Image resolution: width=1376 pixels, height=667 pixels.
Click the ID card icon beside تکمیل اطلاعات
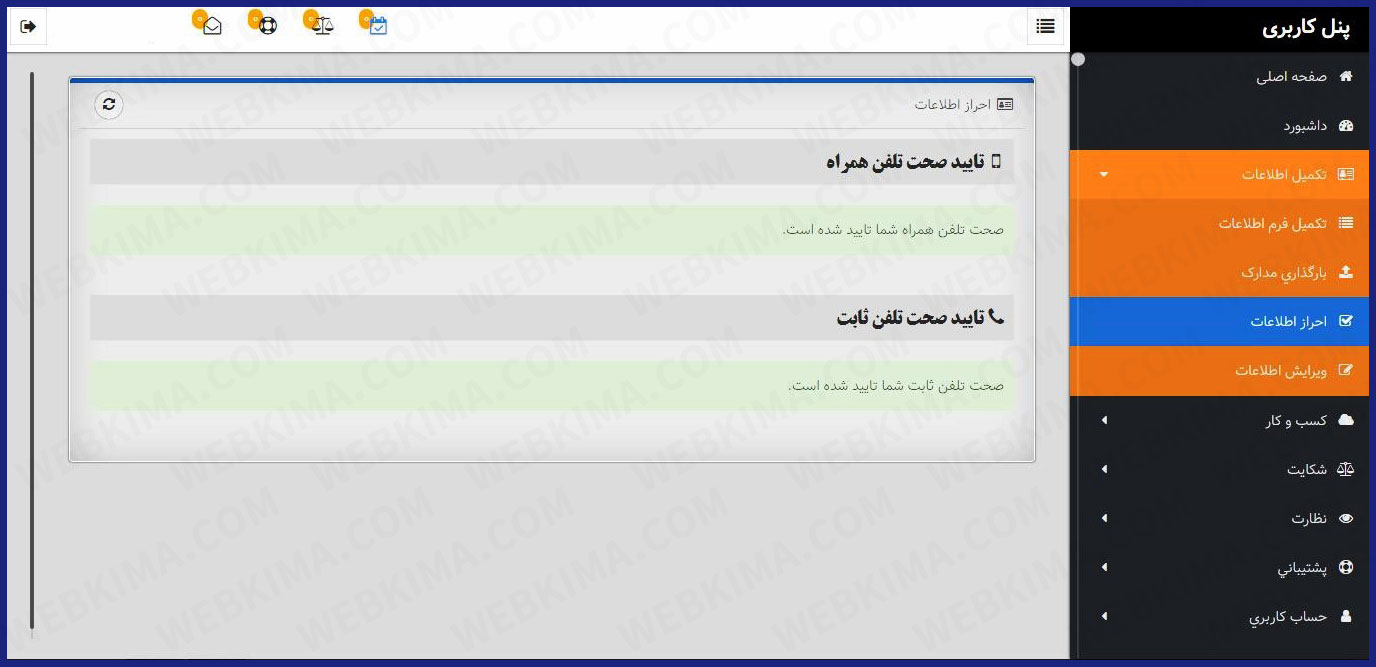pyautogui.click(x=1346, y=174)
